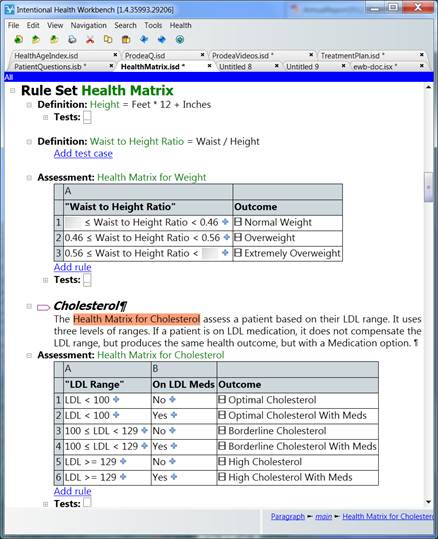Click diamond icon after 'No' in row 1
The image size is (438, 539).
tap(173, 399)
